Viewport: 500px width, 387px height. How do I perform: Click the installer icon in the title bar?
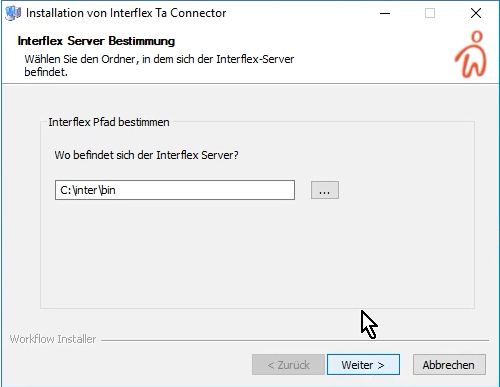pos(13,13)
